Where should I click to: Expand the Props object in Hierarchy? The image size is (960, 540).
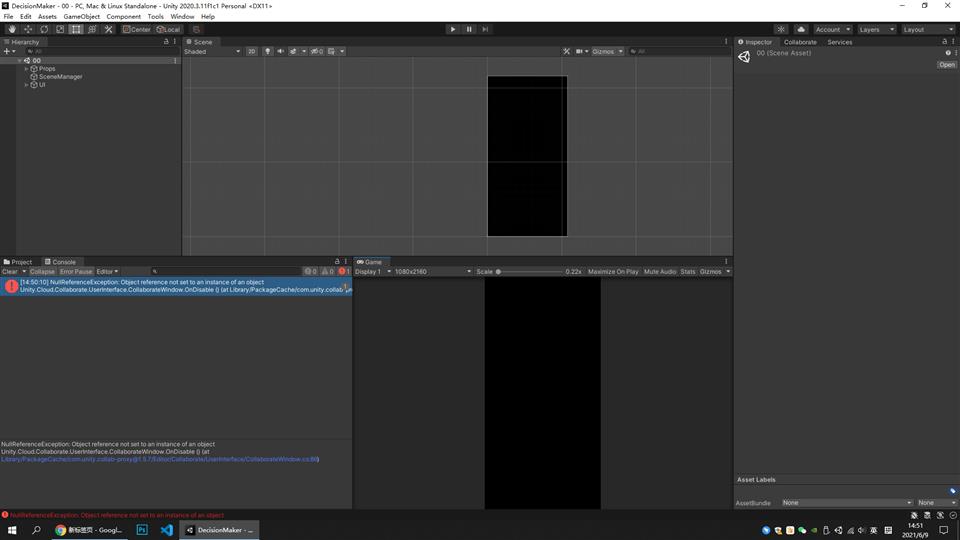(x=26, y=69)
